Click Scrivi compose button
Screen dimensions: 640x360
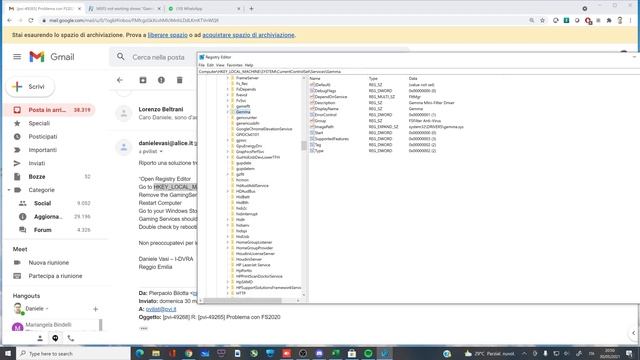30,87
